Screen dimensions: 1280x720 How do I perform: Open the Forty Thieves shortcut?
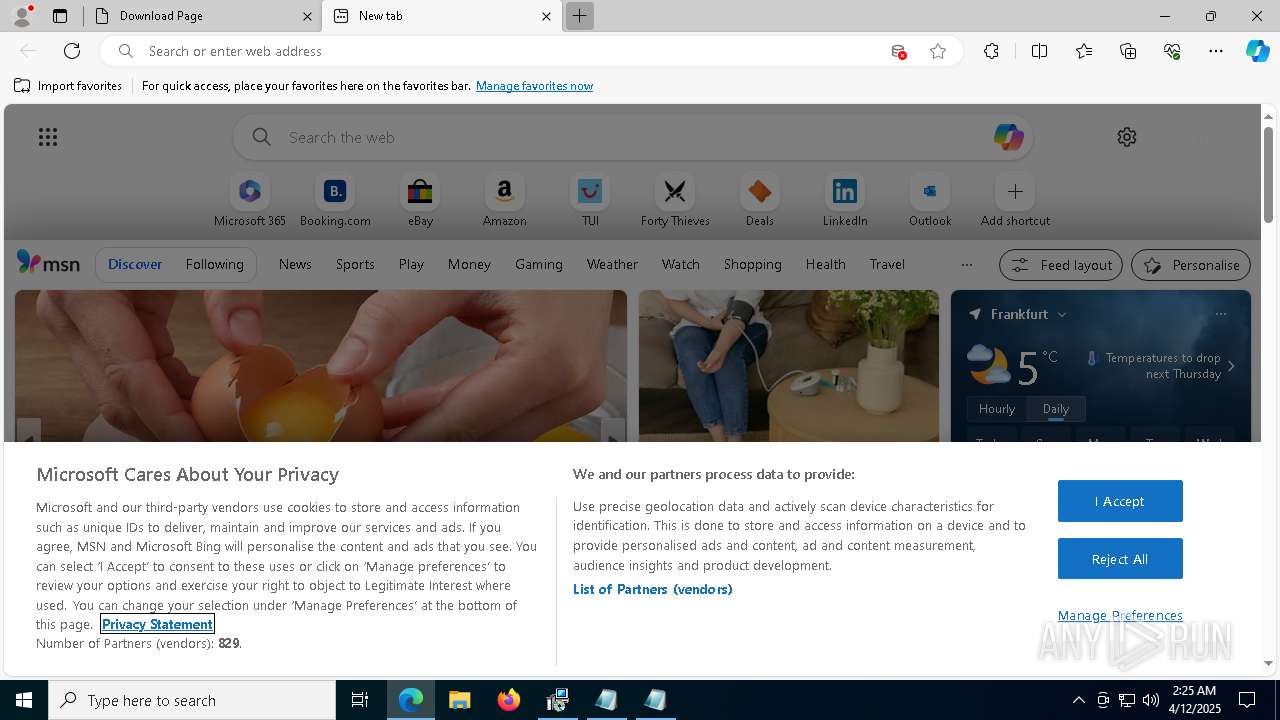coord(675,201)
